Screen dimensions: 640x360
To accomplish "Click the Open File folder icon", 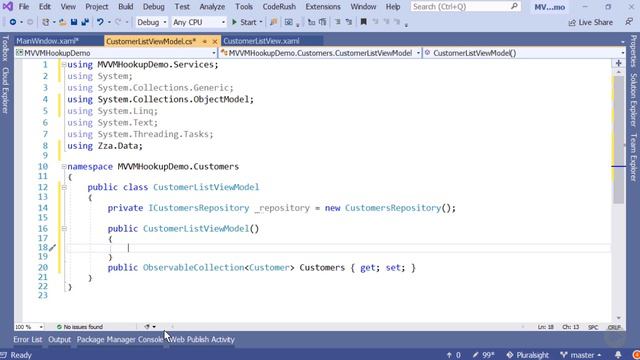I will 62,22.
